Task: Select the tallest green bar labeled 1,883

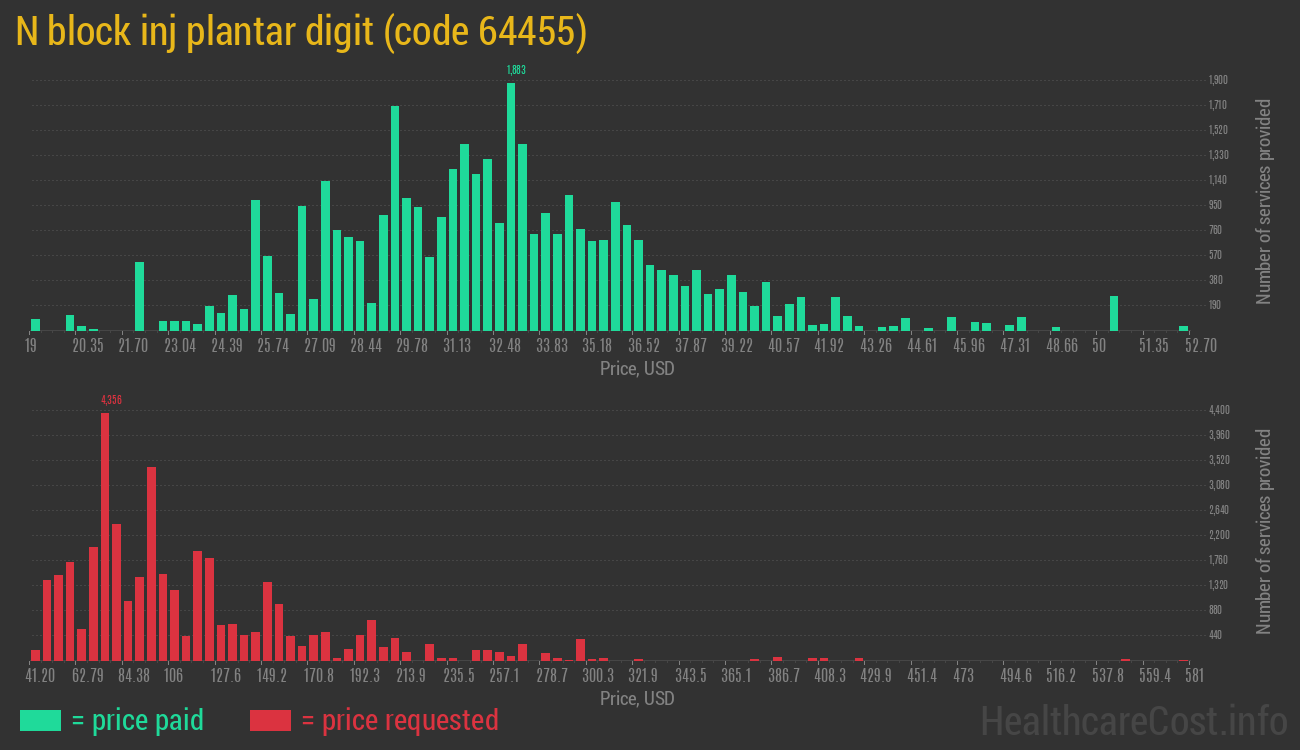Action: pos(511,206)
